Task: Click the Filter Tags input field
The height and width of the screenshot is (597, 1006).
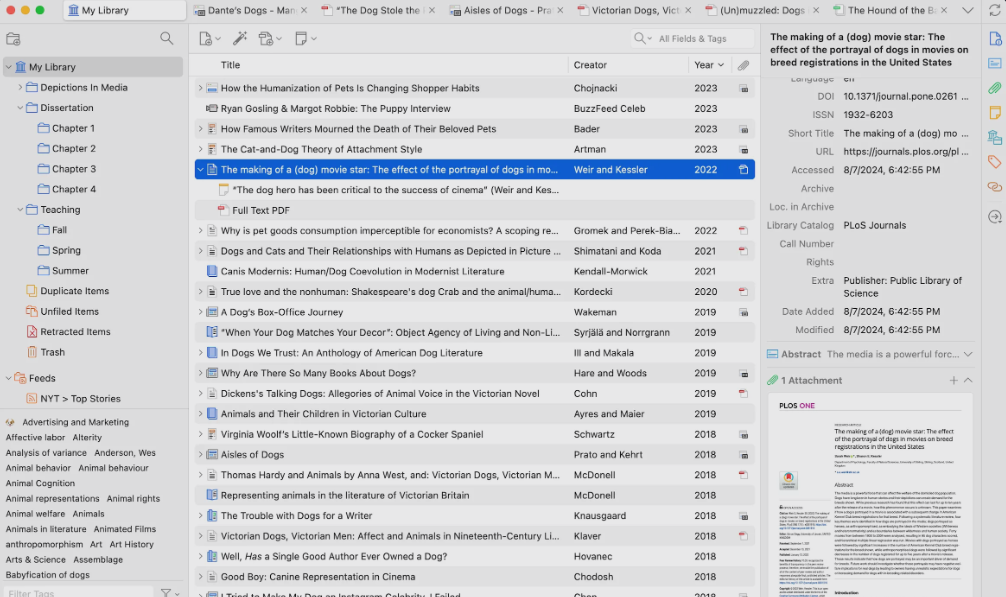Action: (x=78, y=593)
